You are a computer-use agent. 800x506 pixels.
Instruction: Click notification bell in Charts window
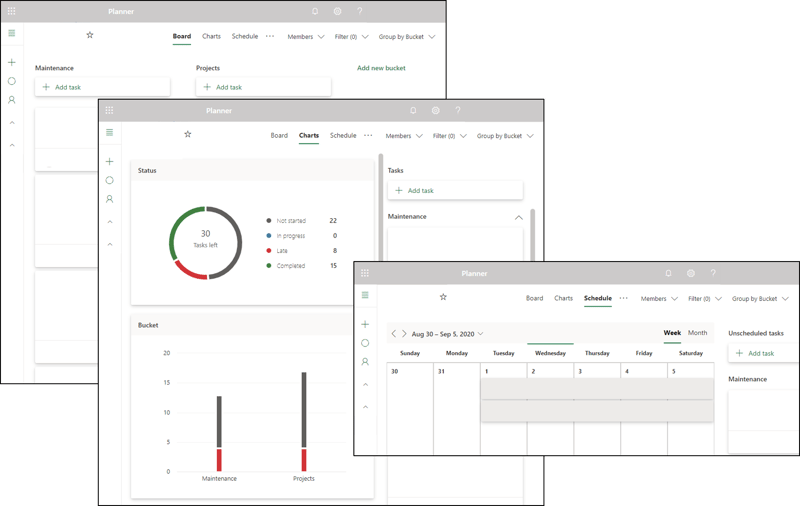413,110
